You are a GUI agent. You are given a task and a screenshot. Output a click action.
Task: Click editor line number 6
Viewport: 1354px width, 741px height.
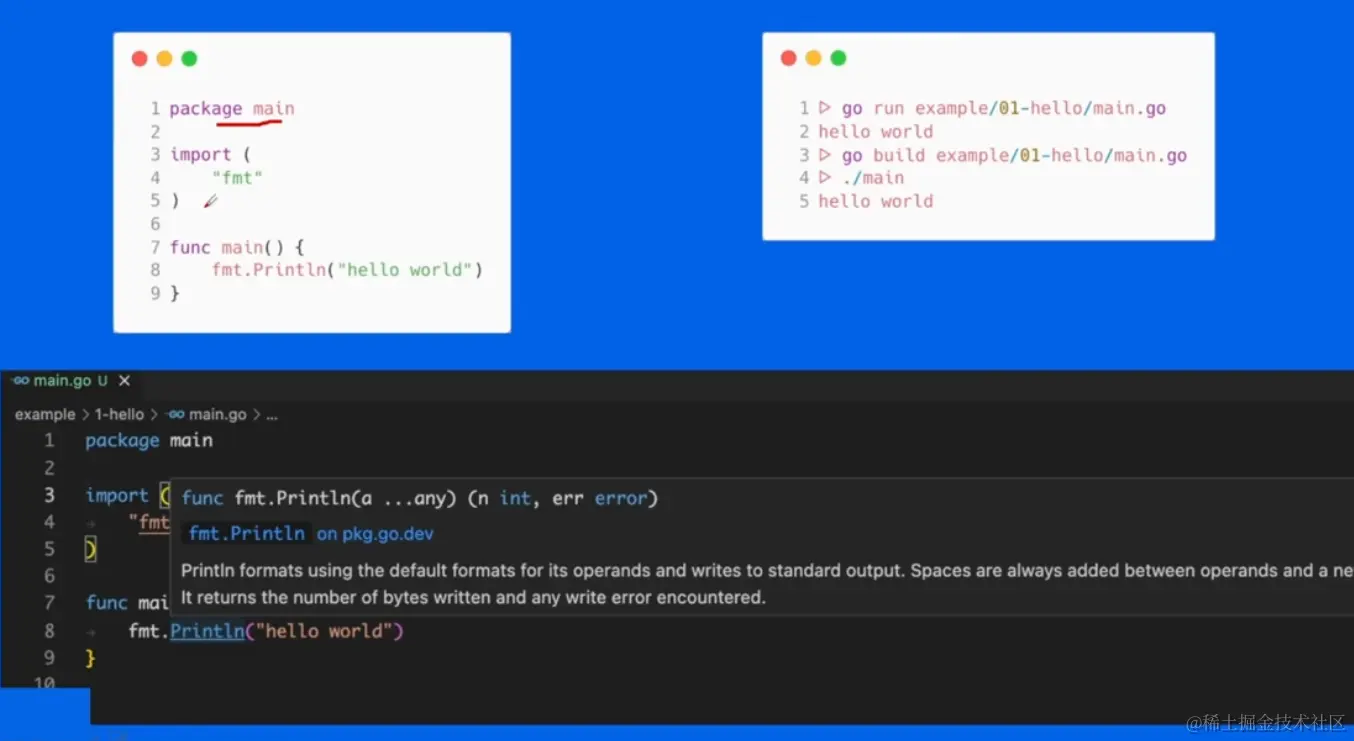click(49, 576)
